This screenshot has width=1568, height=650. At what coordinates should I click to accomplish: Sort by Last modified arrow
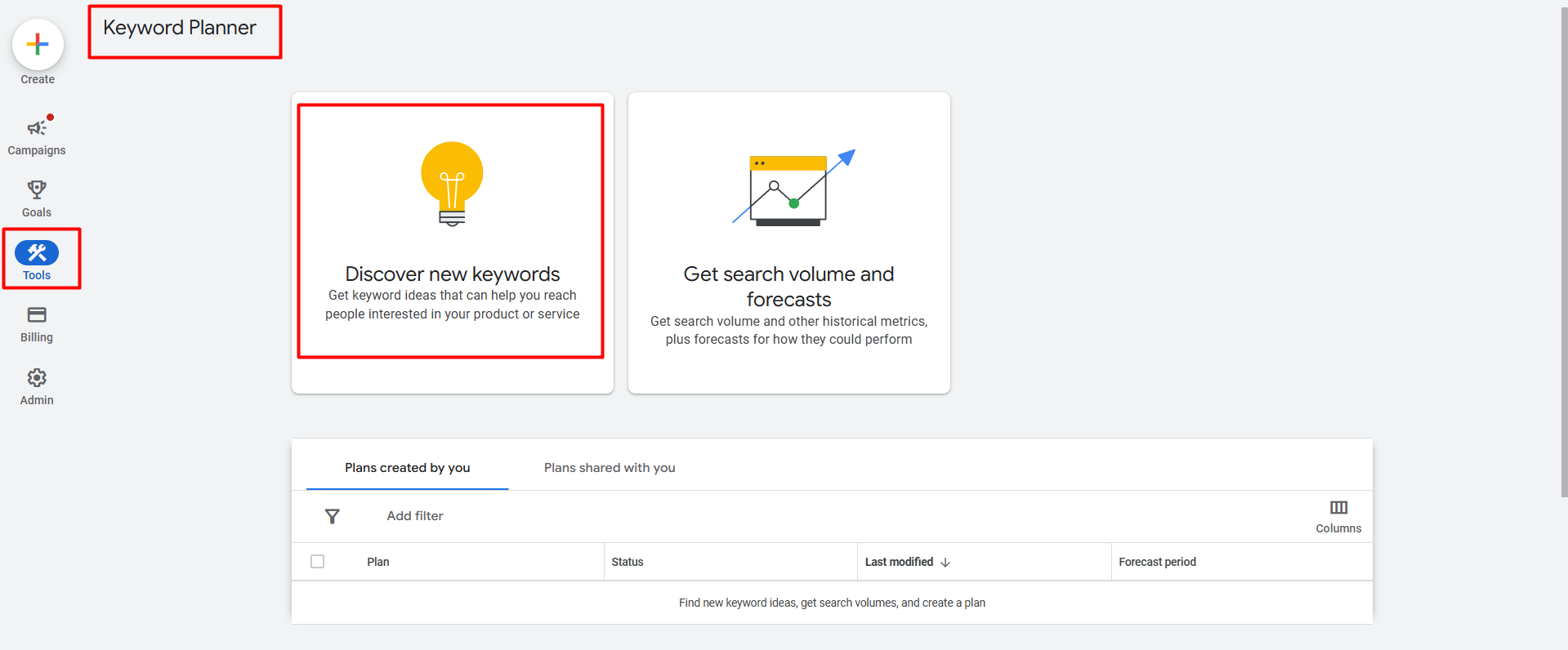[945, 563]
